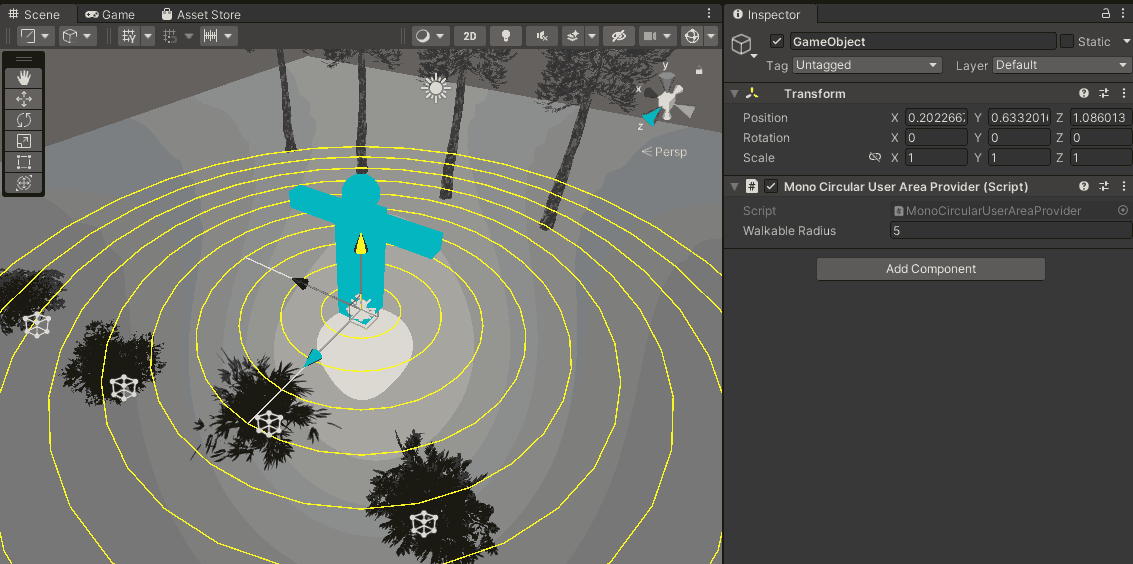Open the Tag dropdown showing Untagged
The image size is (1133, 564).
click(867, 65)
